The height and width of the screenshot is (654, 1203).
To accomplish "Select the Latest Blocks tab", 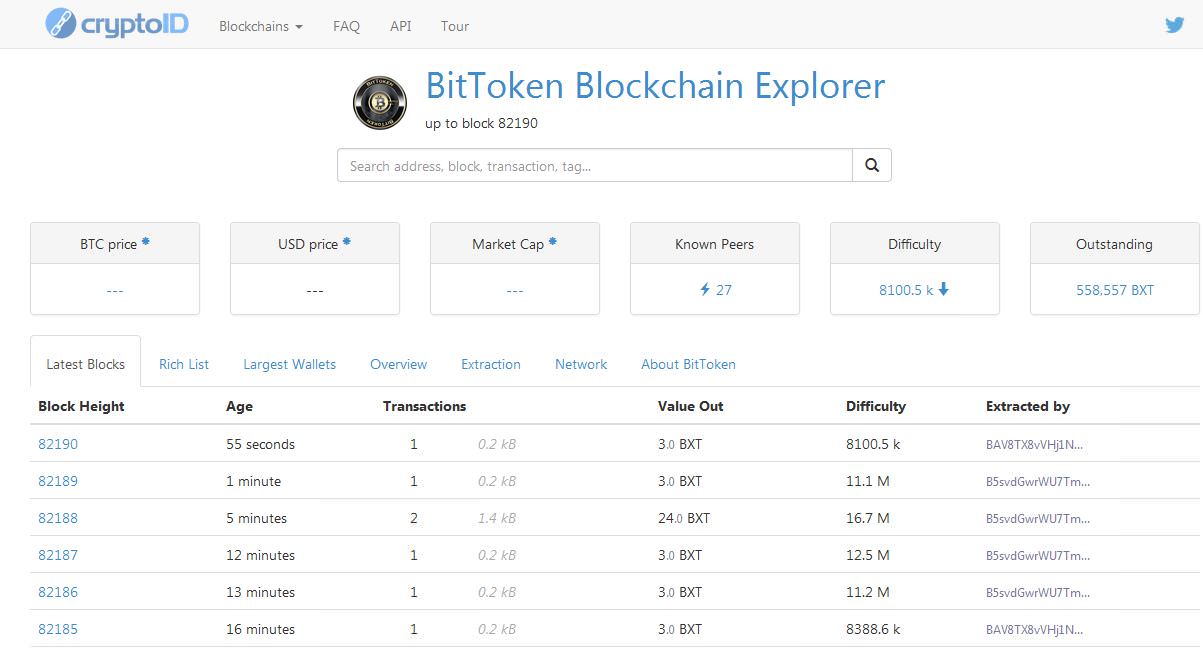I will coord(86,364).
